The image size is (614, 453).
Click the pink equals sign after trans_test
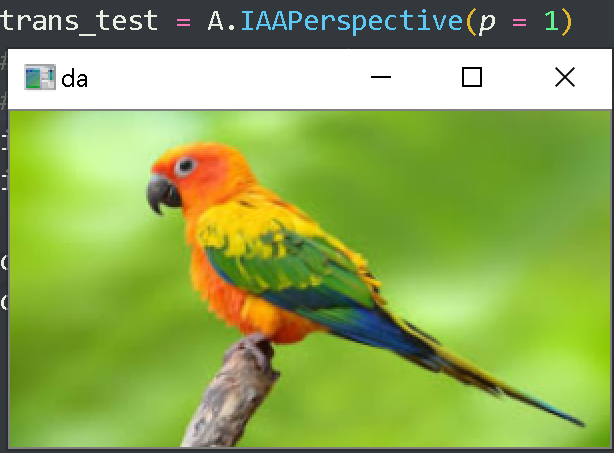coord(183,22)
